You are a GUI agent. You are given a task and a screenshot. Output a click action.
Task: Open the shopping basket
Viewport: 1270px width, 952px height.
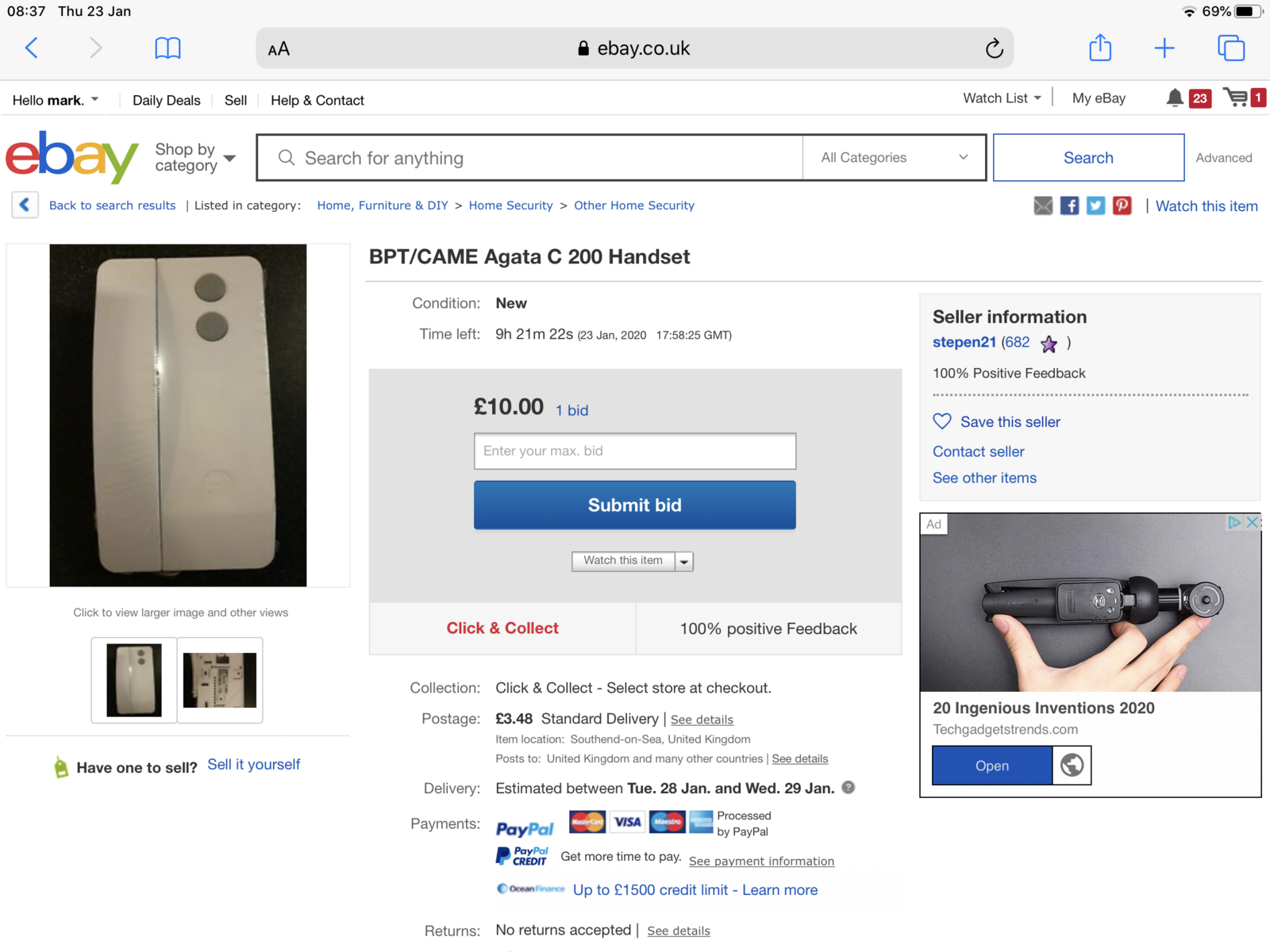pyautogui.click(x=1236, y=98)
